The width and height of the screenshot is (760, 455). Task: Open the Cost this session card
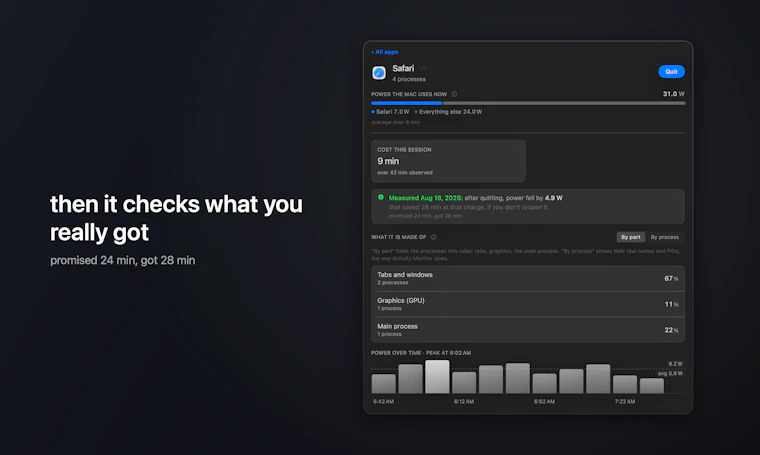click(x=448, y=161)
